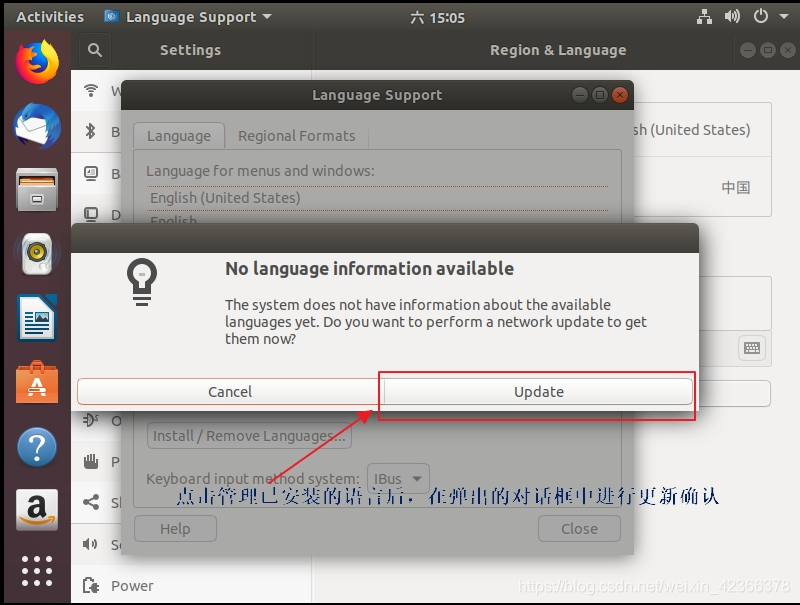Image resolution: width=800 pixels, height=605 pixels.
Task: Click Activities in the top bar
Action: 50,17
